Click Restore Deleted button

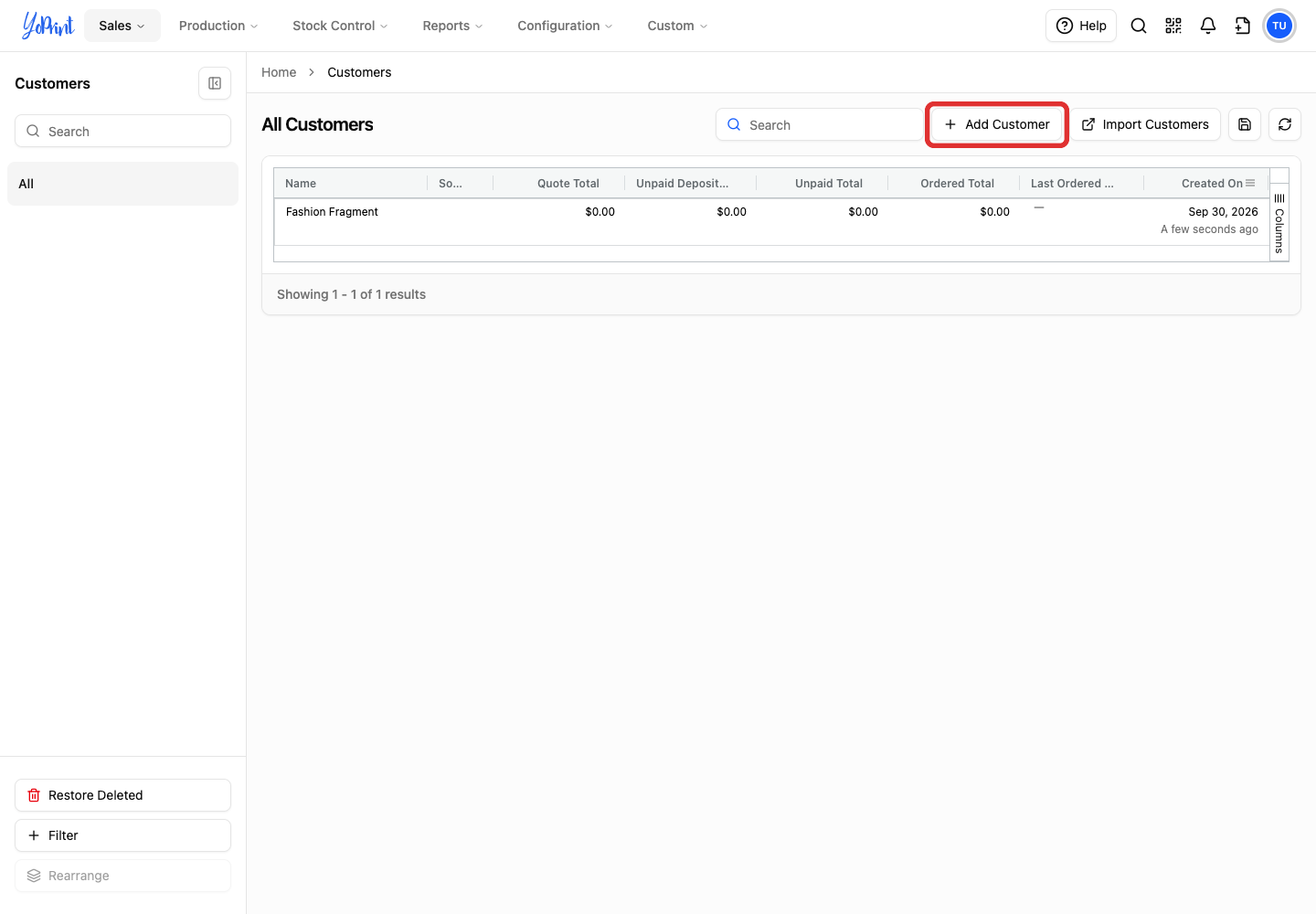[122, 795]
